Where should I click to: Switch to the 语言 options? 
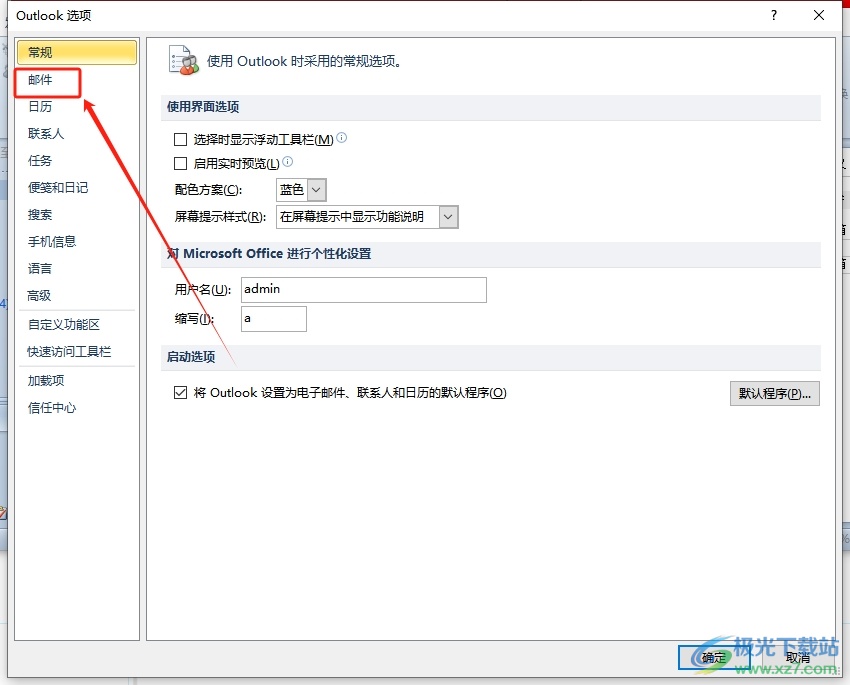coord(40,269)
